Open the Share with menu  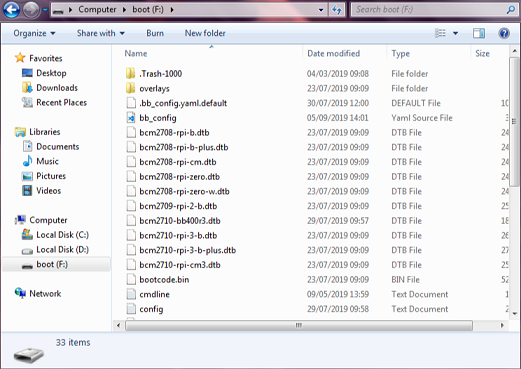point(101,33)
